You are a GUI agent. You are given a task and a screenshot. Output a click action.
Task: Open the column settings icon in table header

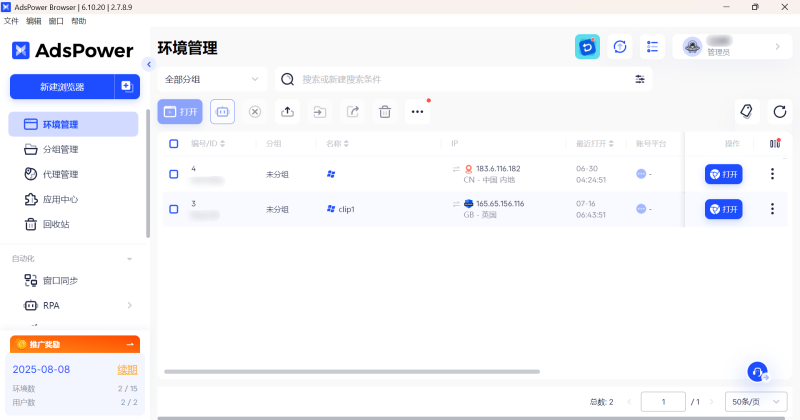point(774,143)
